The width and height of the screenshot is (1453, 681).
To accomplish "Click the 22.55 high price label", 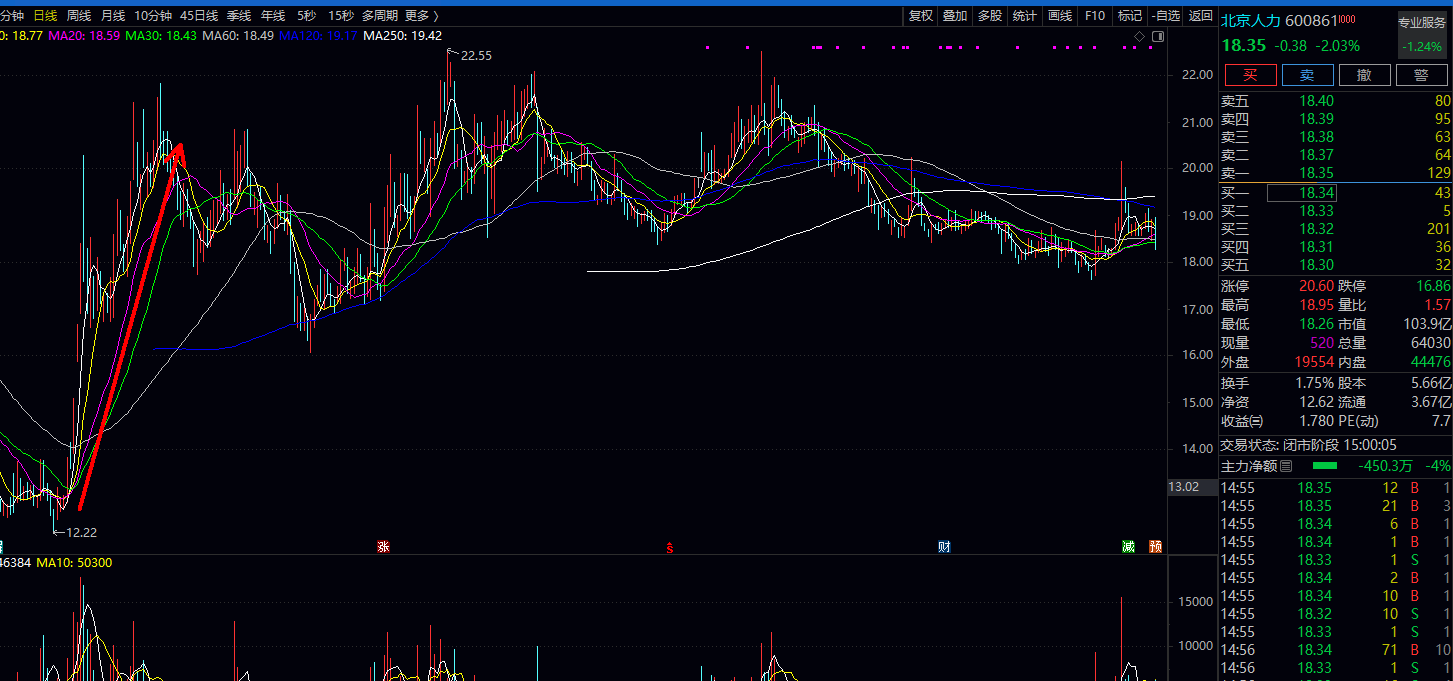I will [x=476, y=56].
